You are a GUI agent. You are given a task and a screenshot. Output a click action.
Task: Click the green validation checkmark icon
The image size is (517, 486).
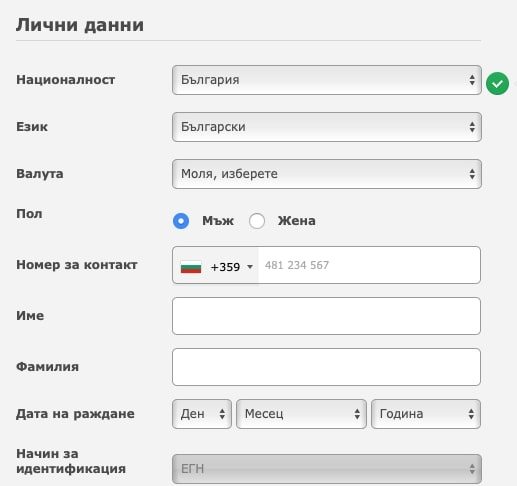pyautogui.click(x=497, y=83)
